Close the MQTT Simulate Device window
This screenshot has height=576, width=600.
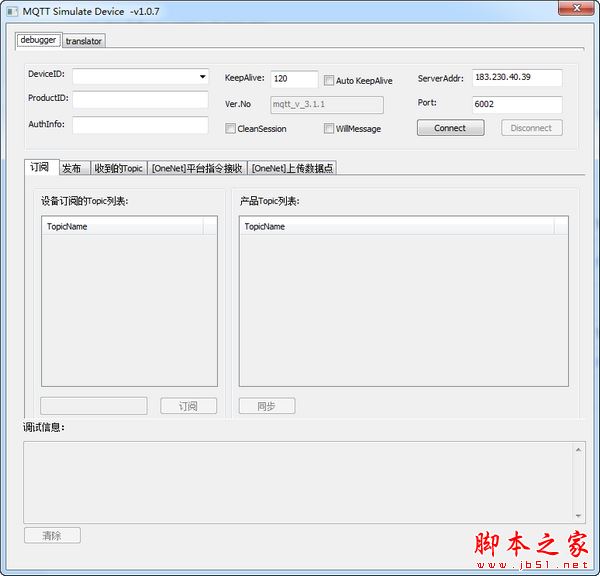pos(577,8)
